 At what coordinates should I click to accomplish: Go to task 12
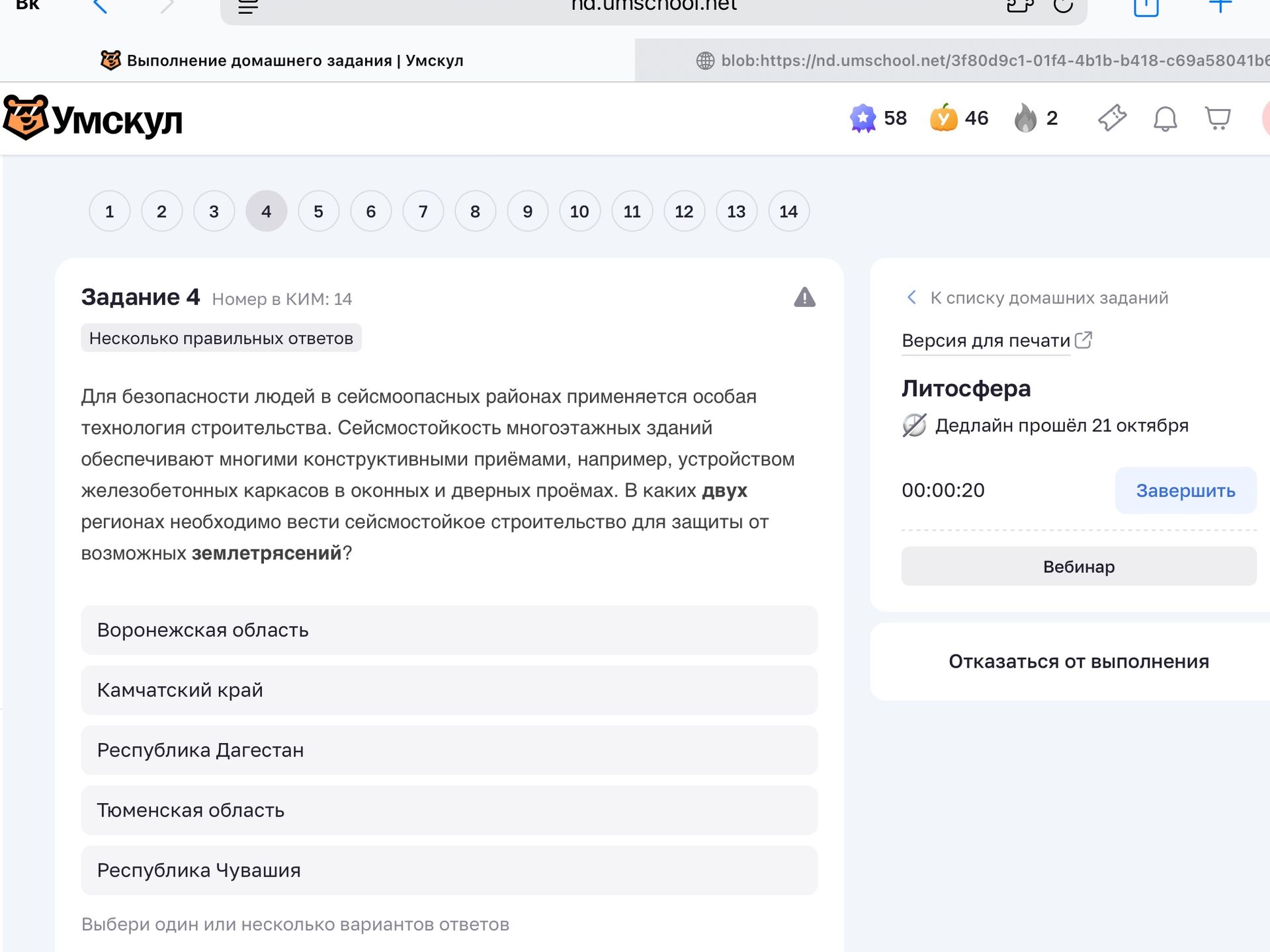(x=684, y=212)
